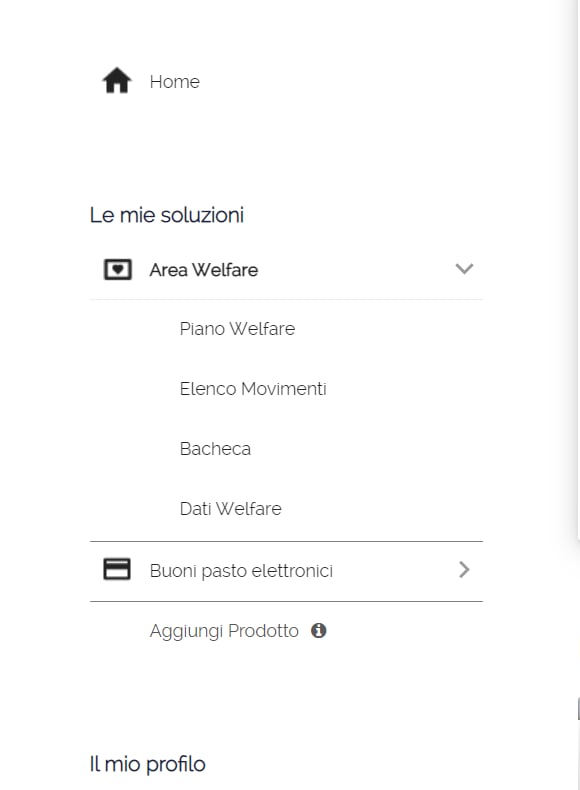Viewport: 580px width, 790px height.
Task: Go to the Bacheca page
Action: (215, 448)
